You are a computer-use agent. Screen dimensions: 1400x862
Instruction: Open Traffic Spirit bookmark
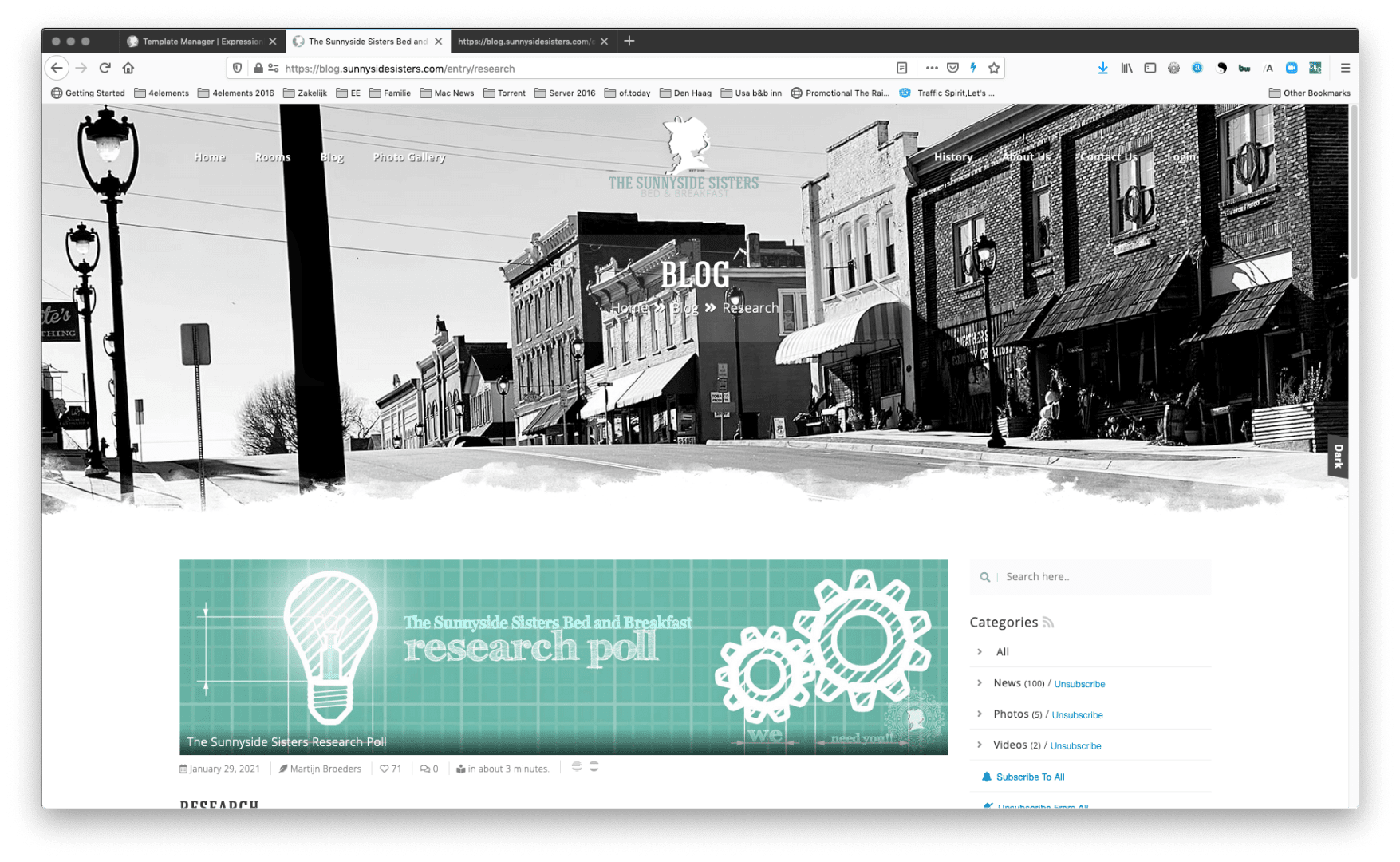click(x=947, y=93)
